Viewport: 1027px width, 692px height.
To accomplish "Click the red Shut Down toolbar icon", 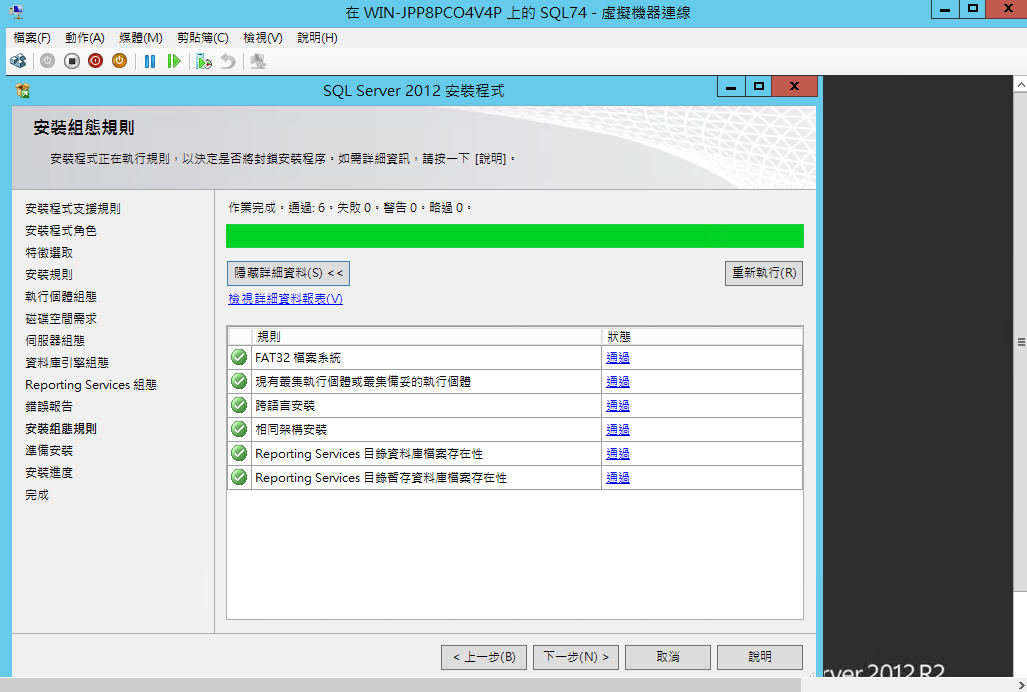I will (96, 62).
